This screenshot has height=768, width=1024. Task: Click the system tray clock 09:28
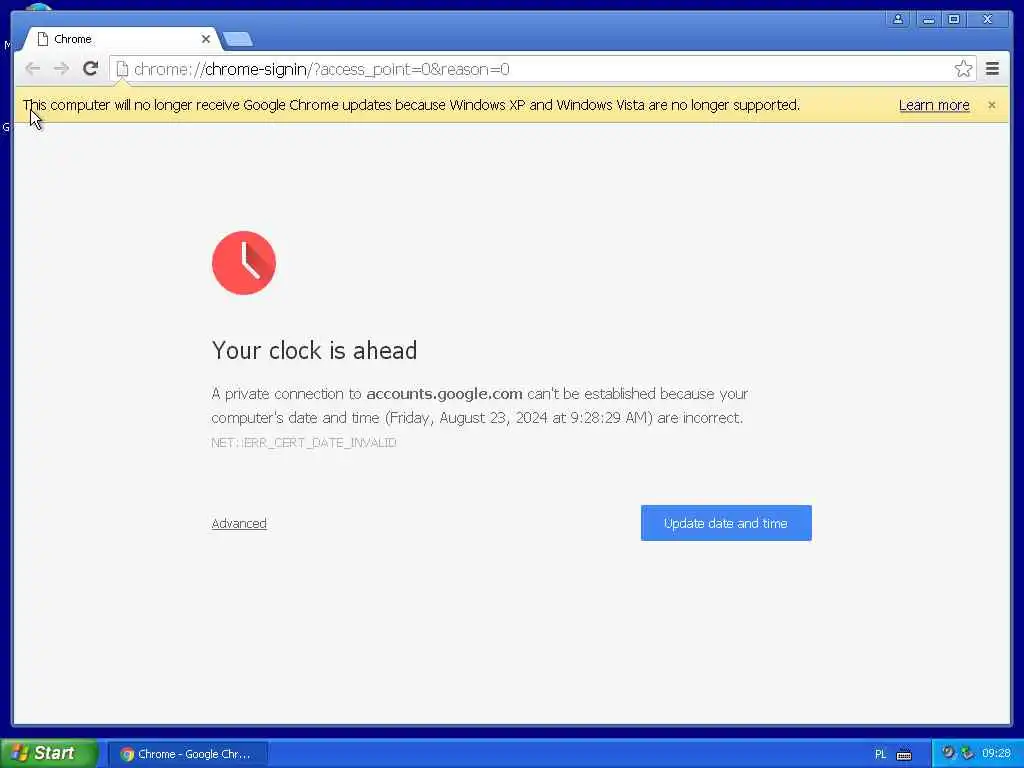click(x=996, y=754)
